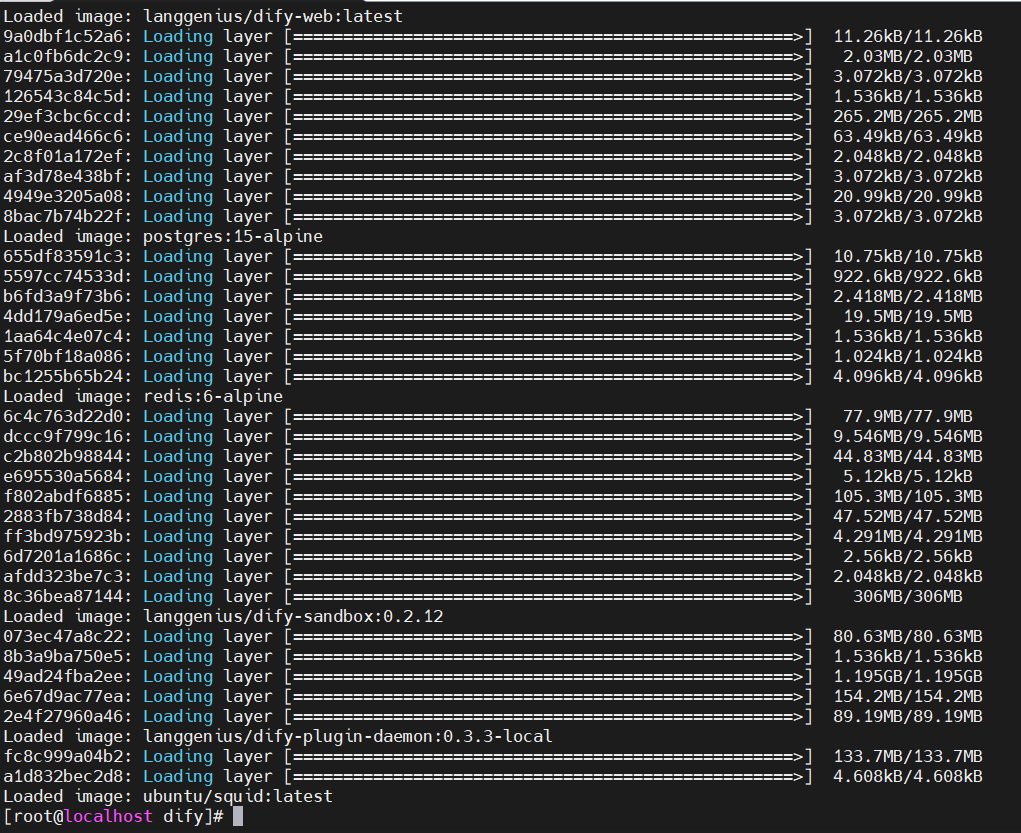Click the 922.6kB/922.6kB size value
Image resolution: width=1021 pixels, height=833 pixels.
pyautogui.click(x=908, y=277)
